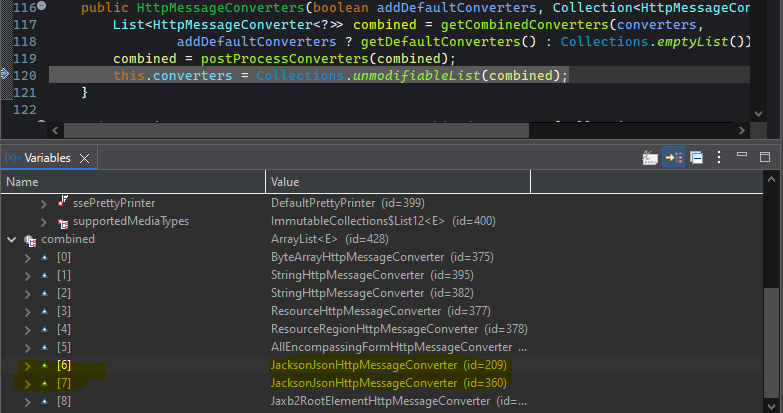783x413 pixels.
Task: Minimize the Variables view panel
Action: [742, 155]
